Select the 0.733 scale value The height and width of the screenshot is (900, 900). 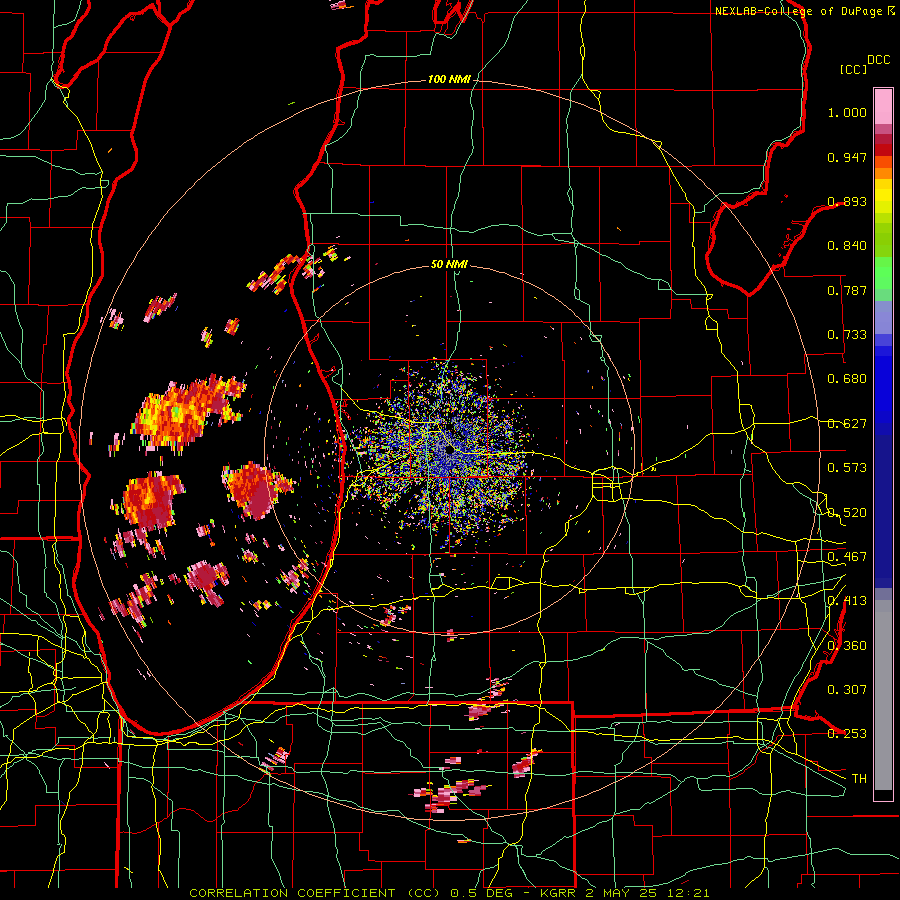click(x=847, y=335)
